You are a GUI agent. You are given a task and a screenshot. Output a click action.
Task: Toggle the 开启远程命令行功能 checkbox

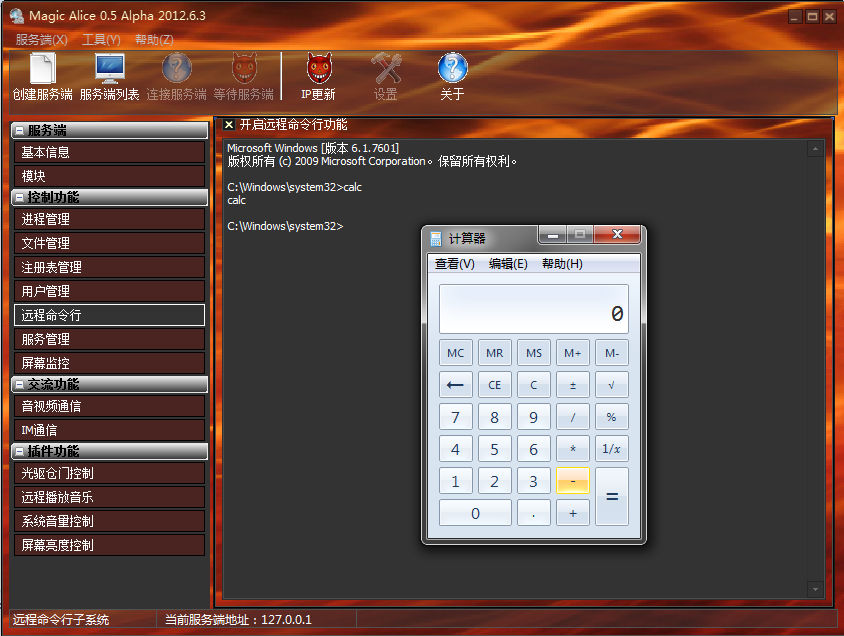[229, 125]
